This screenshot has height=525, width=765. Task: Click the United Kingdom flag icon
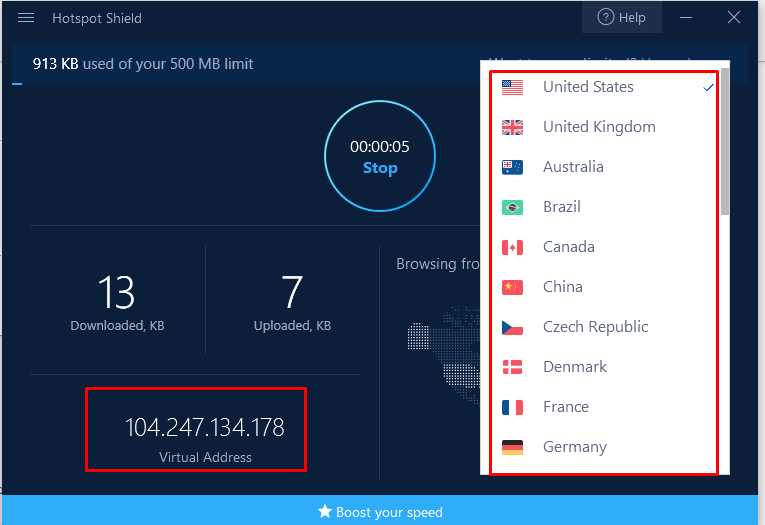pyautogui.click(x=512, y=127)
